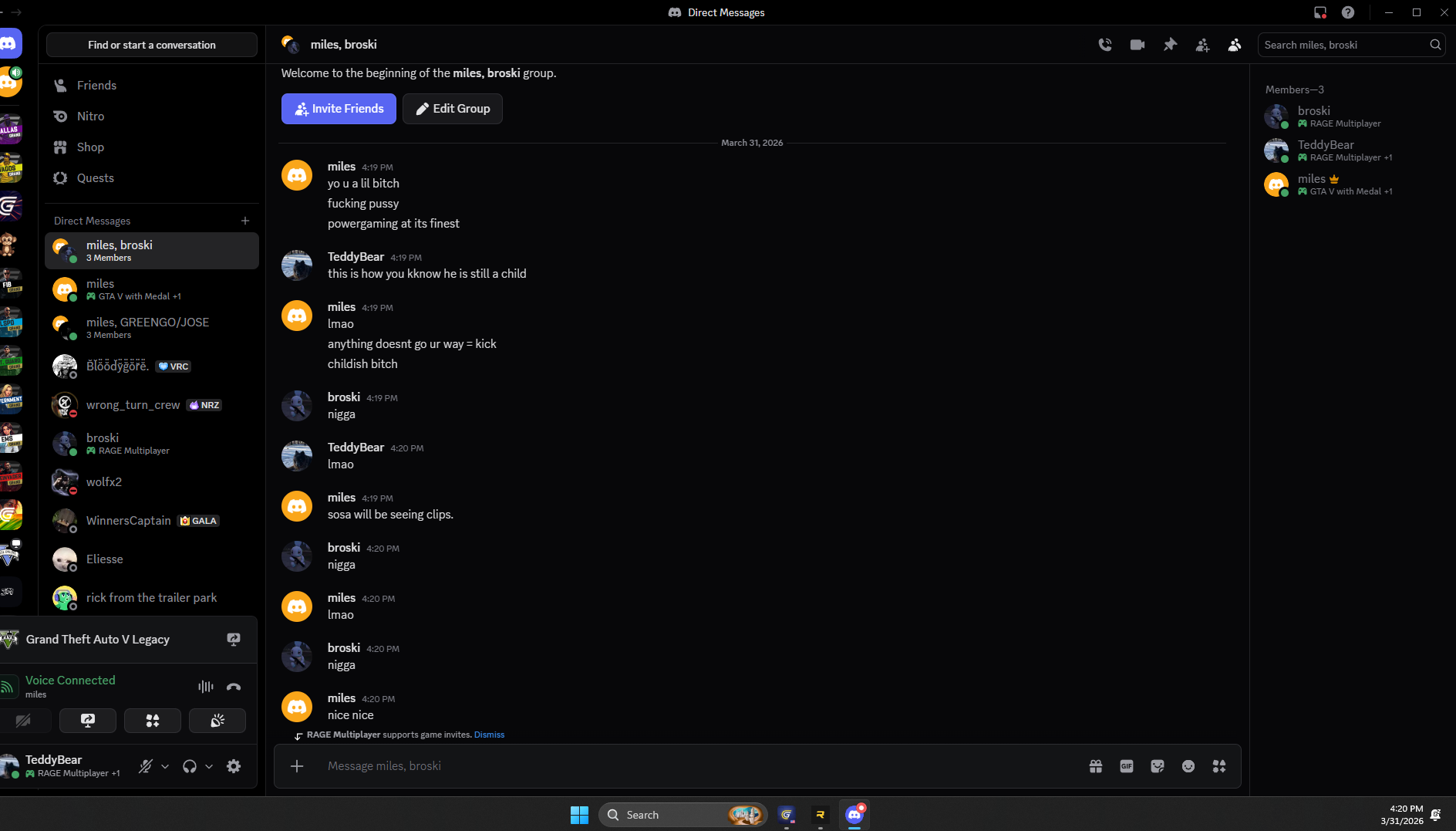Click the Edit Group button
Image resolution: width=1456 pixels, height=831 pixels.
tap(453, 109)
